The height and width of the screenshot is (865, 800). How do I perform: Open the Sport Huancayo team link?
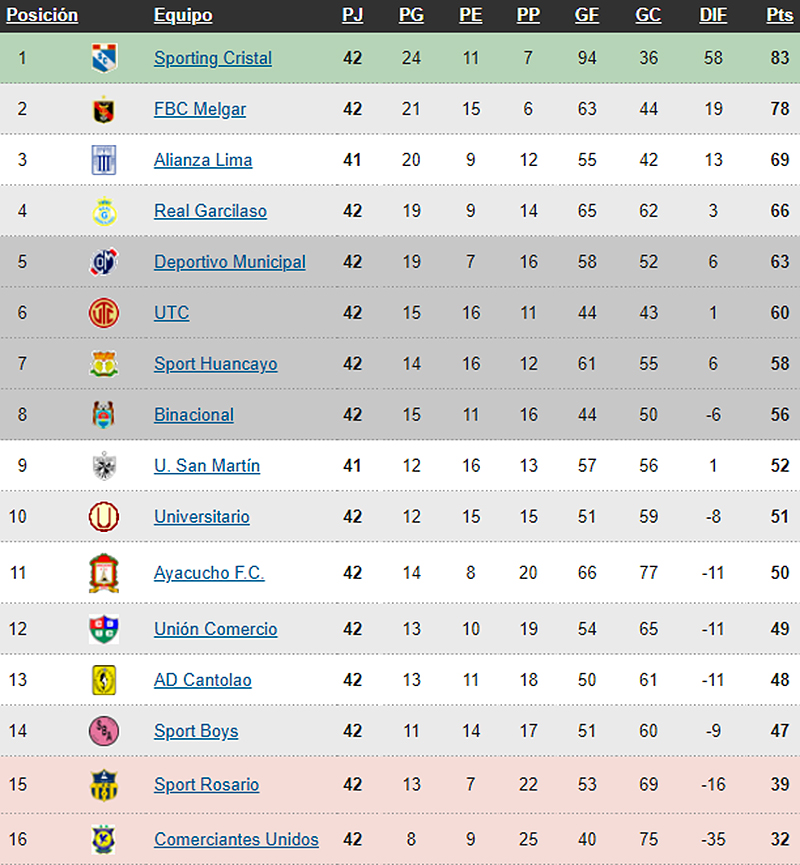[216, 364]
